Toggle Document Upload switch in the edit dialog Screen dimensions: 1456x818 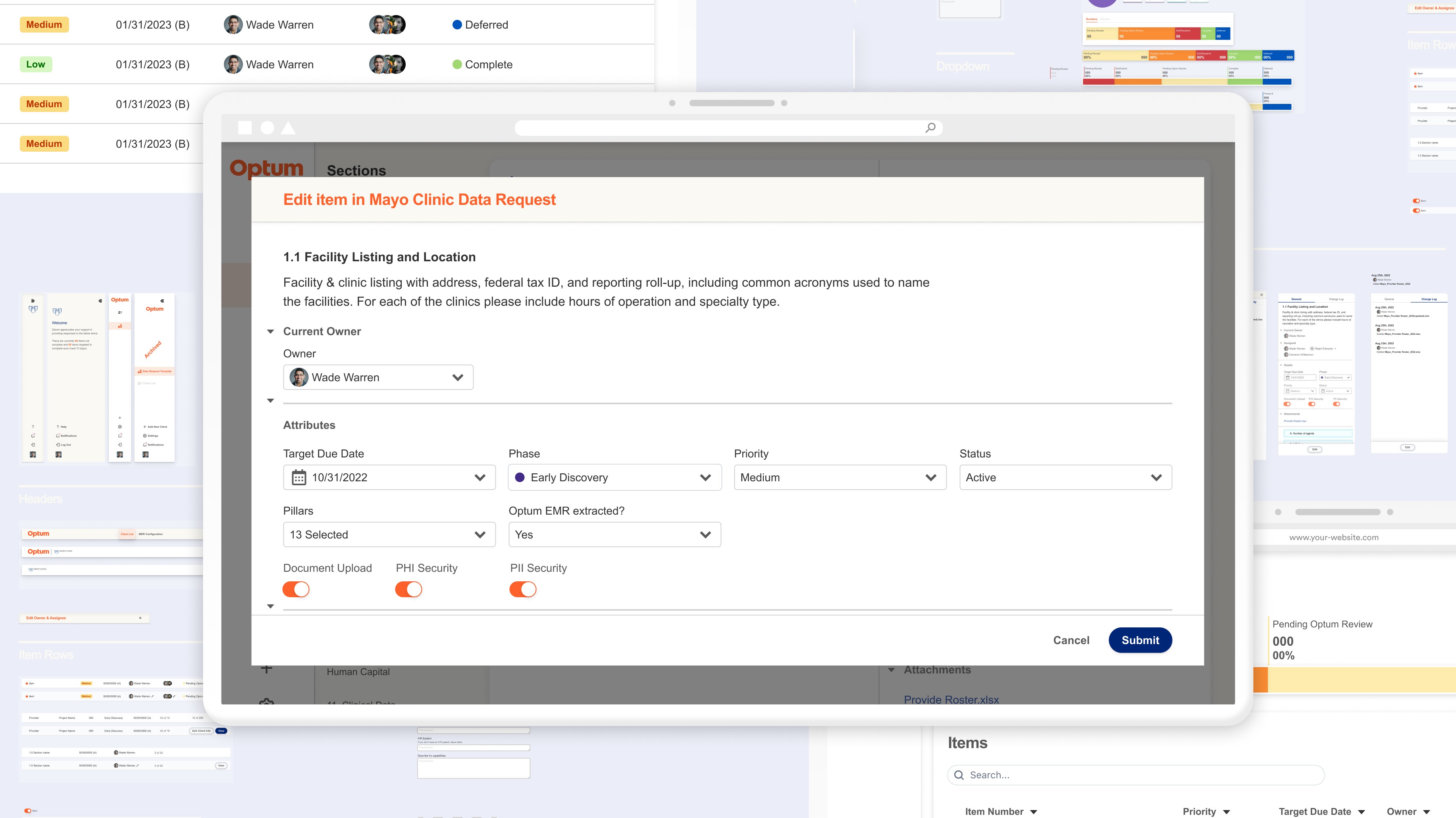pos(296,590)
